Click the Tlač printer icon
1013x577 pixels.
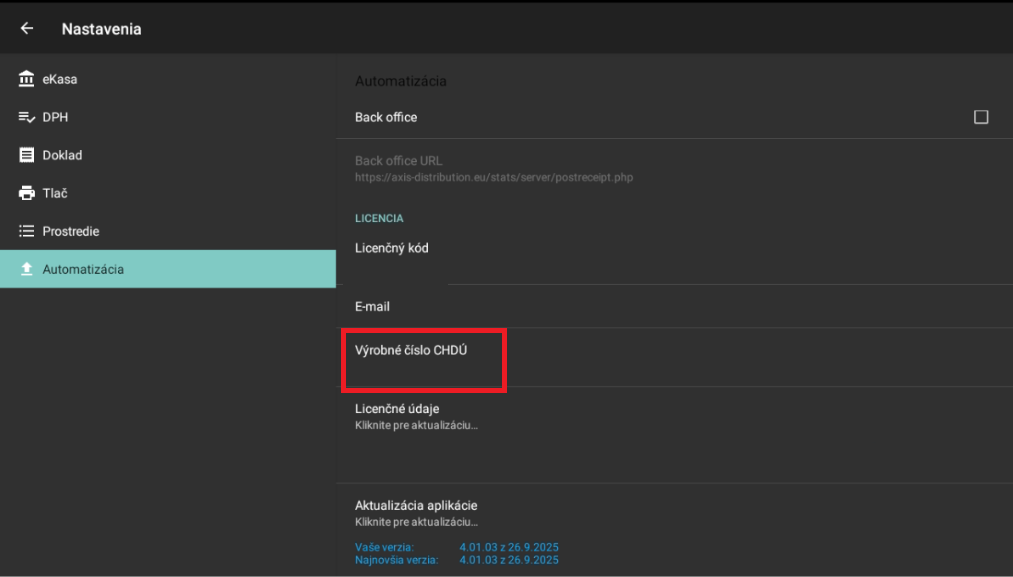(27, 193)
